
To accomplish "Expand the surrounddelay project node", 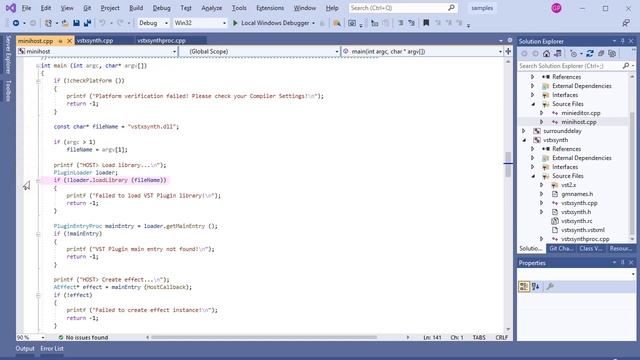I will 524,131.
